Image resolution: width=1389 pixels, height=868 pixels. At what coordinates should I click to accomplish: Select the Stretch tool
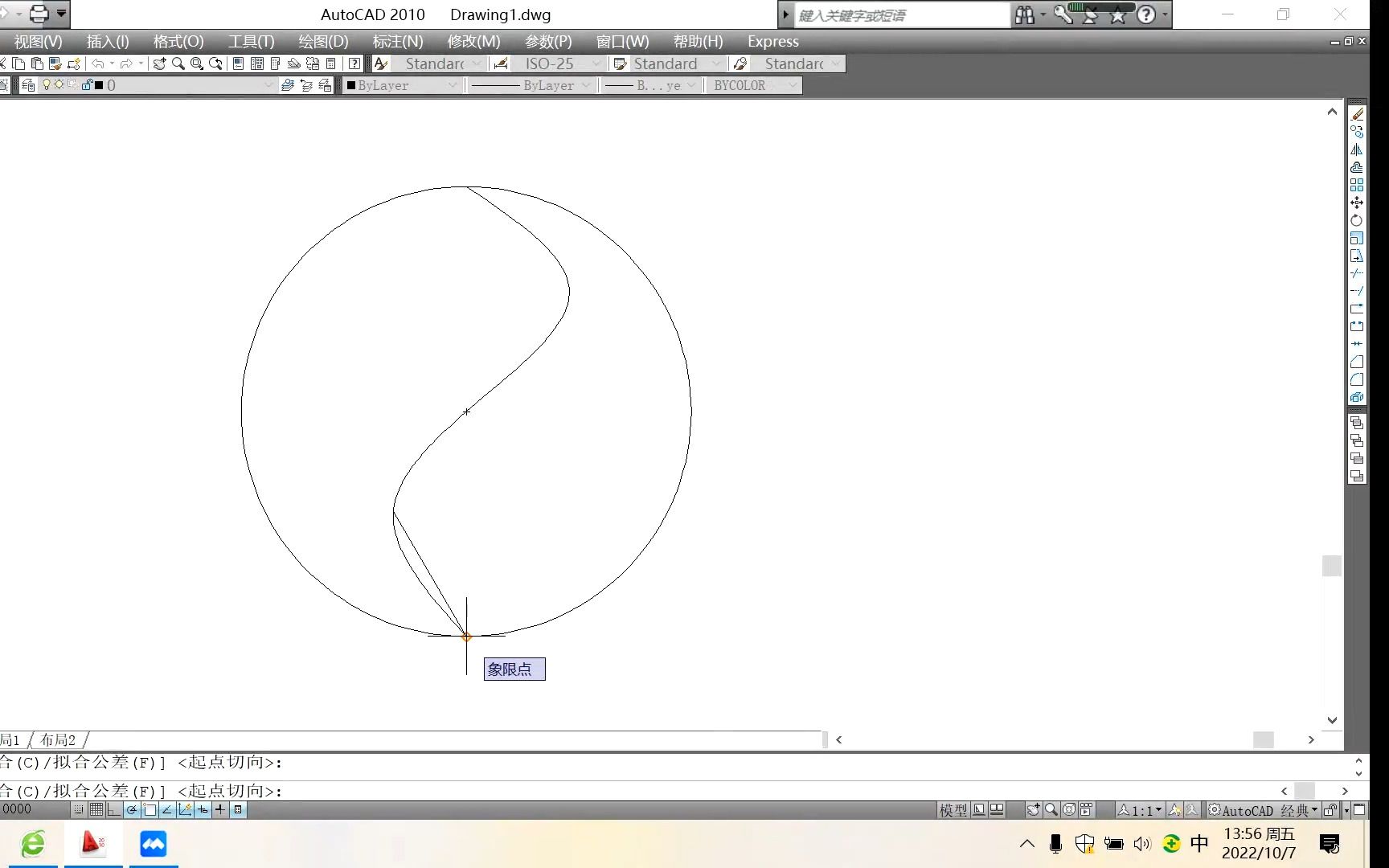1357,256
